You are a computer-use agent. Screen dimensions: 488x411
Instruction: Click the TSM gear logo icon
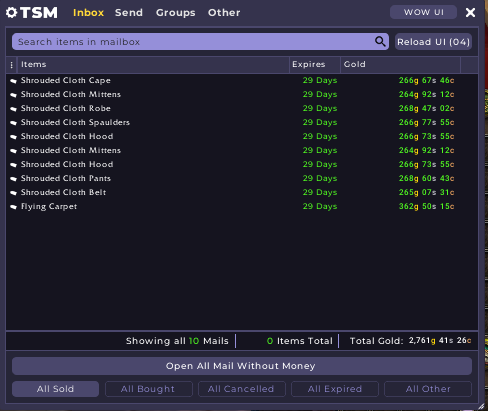coord(12,13)
